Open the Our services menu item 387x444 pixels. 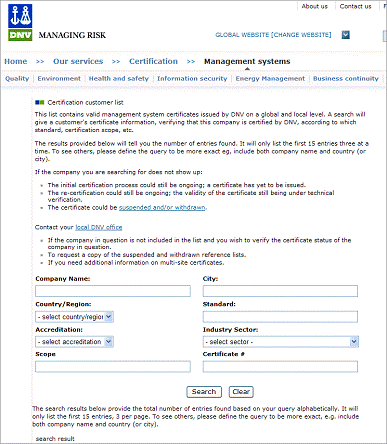click(x=78, y=61)
